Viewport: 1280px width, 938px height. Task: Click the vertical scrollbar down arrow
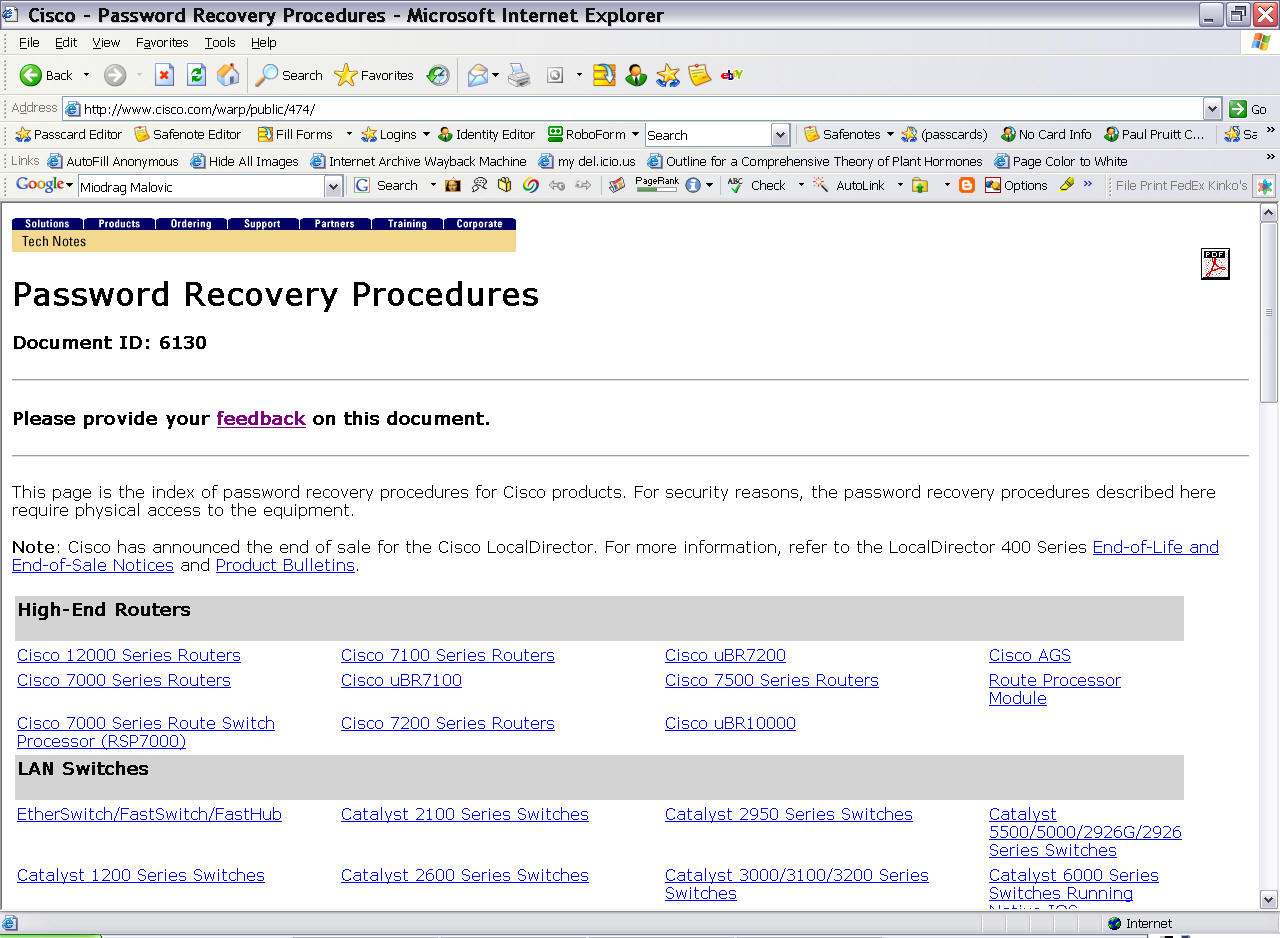tap(1269, 899)
